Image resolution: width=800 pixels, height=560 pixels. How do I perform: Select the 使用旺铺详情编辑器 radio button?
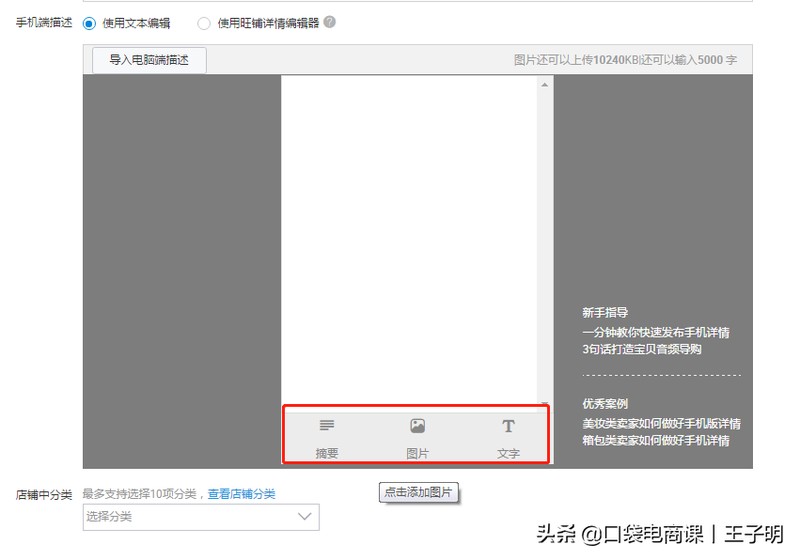204,23
